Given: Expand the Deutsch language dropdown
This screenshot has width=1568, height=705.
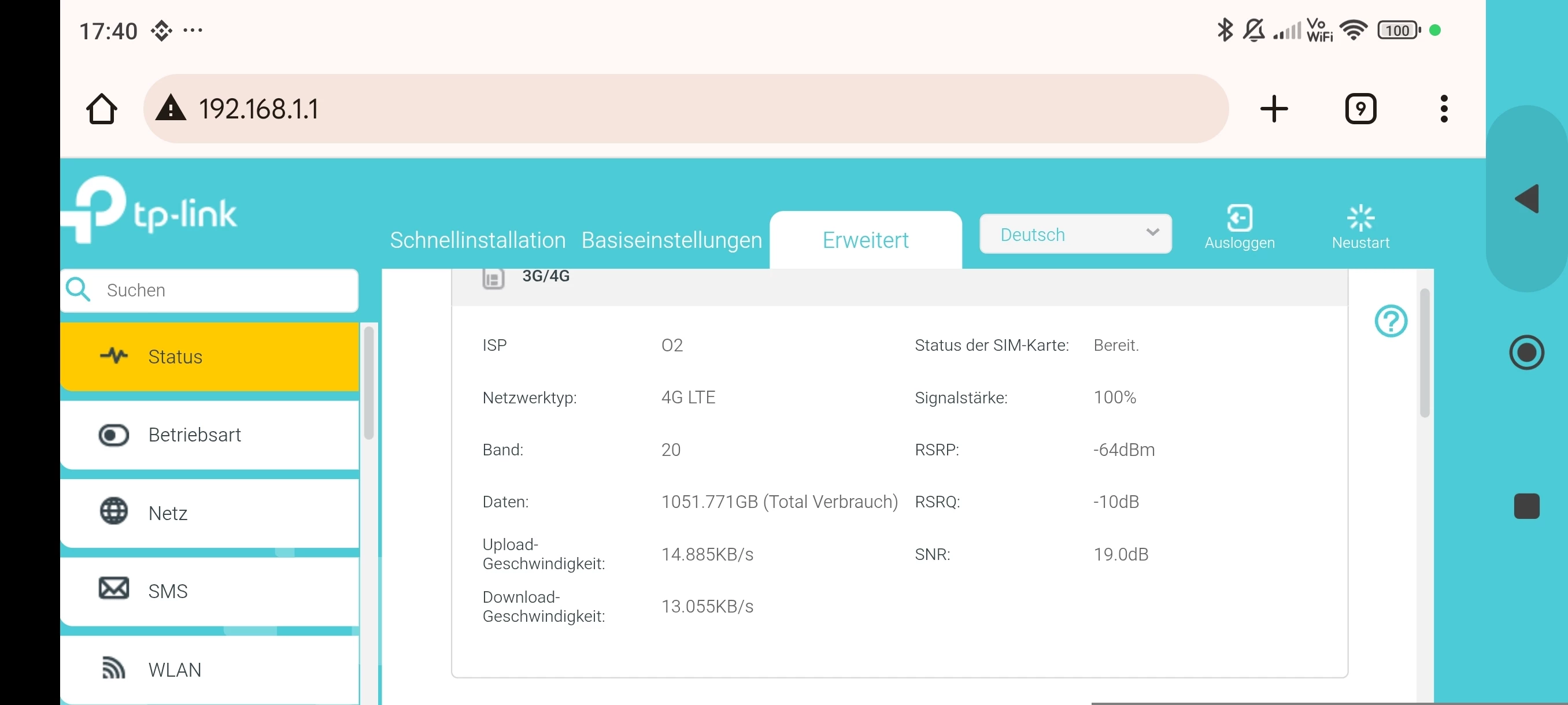Looking at the screenshot, I should 1075,234.
